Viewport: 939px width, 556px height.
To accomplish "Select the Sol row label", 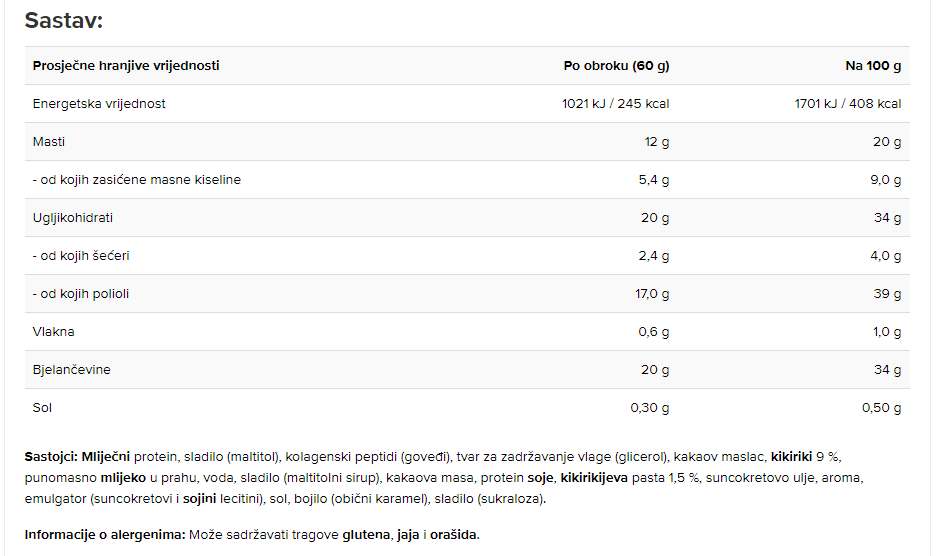I will [42, 408].
